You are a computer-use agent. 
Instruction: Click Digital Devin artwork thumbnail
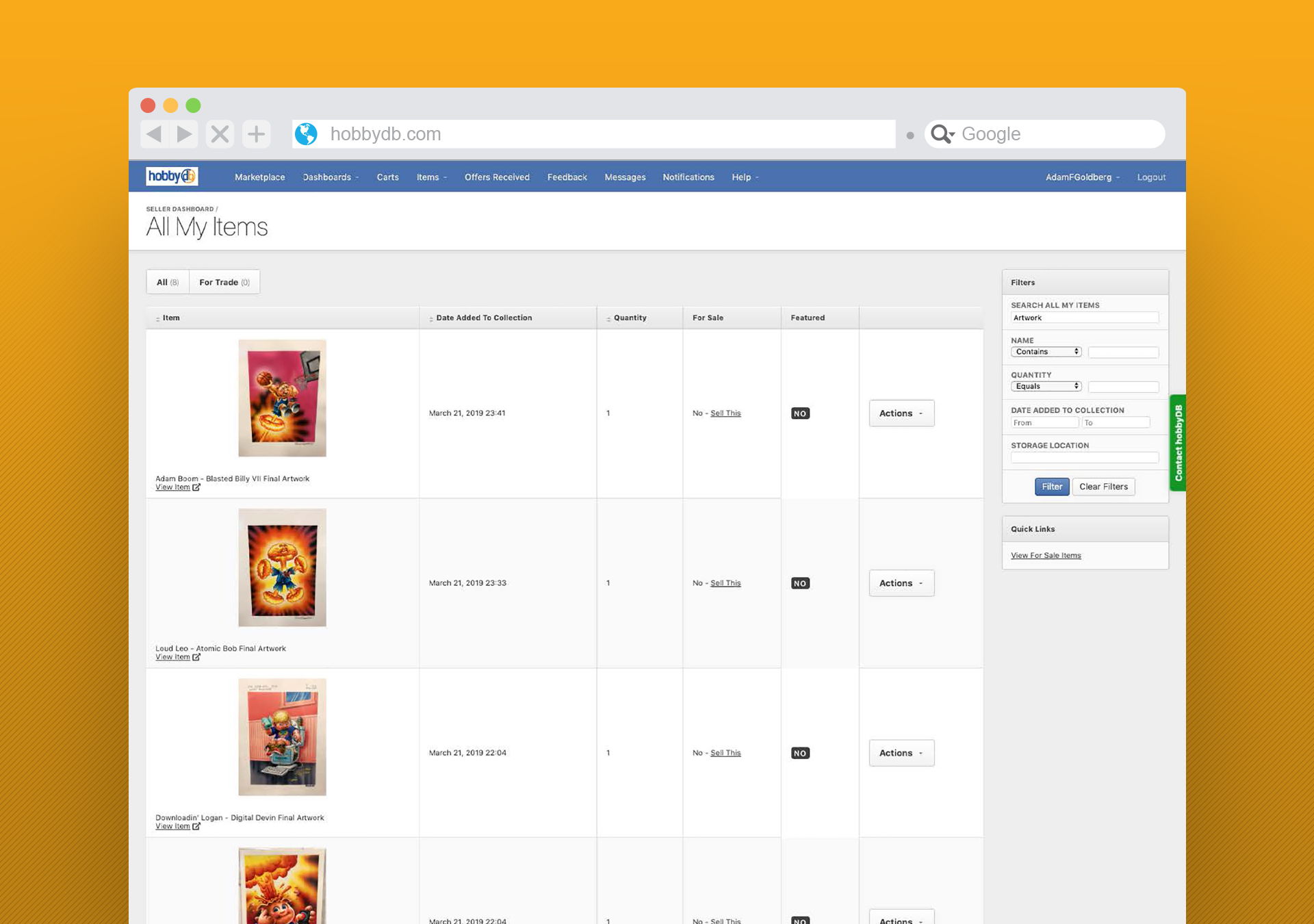pos(282,737)
